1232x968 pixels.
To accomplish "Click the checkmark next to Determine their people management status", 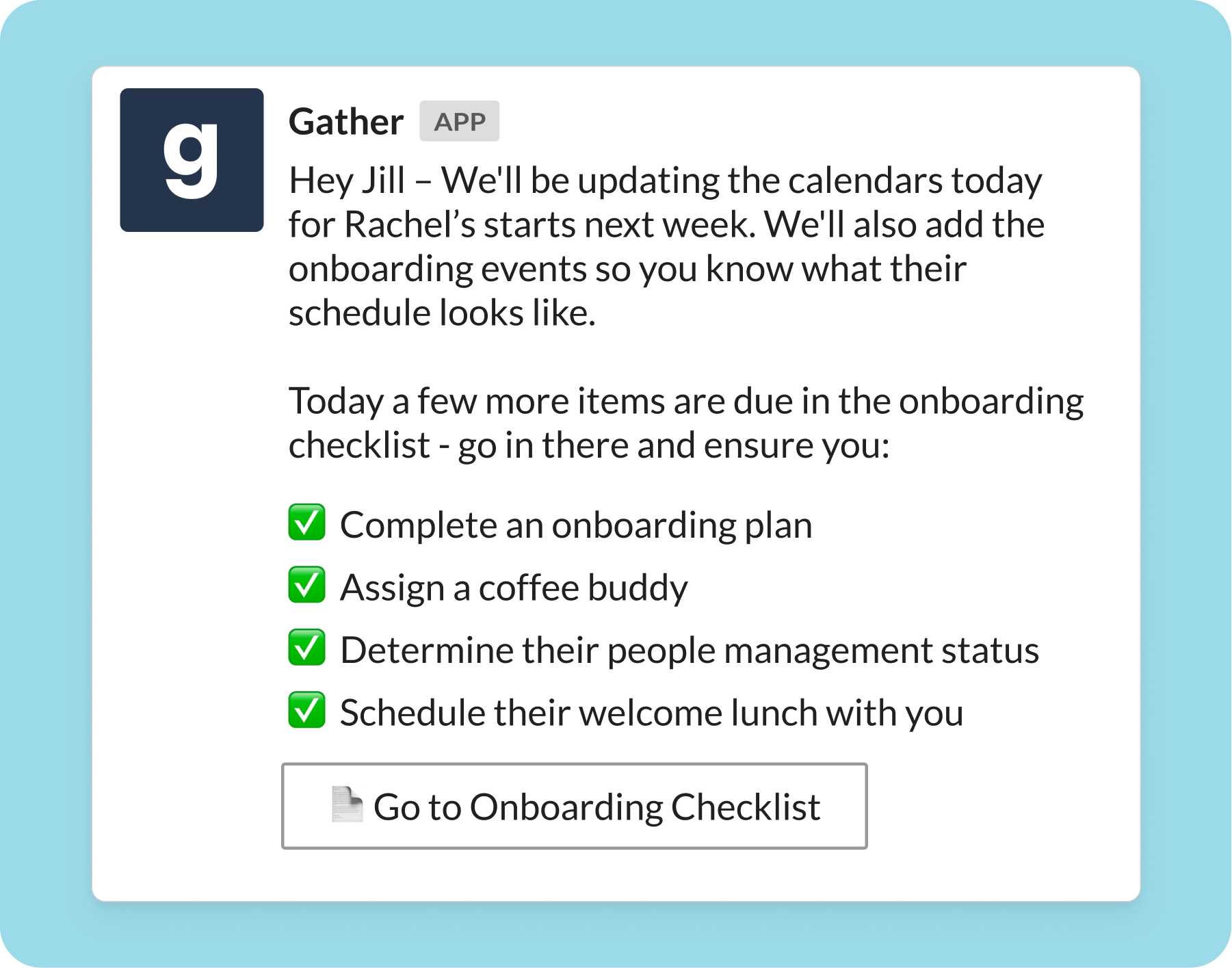I will coord(306,648).
